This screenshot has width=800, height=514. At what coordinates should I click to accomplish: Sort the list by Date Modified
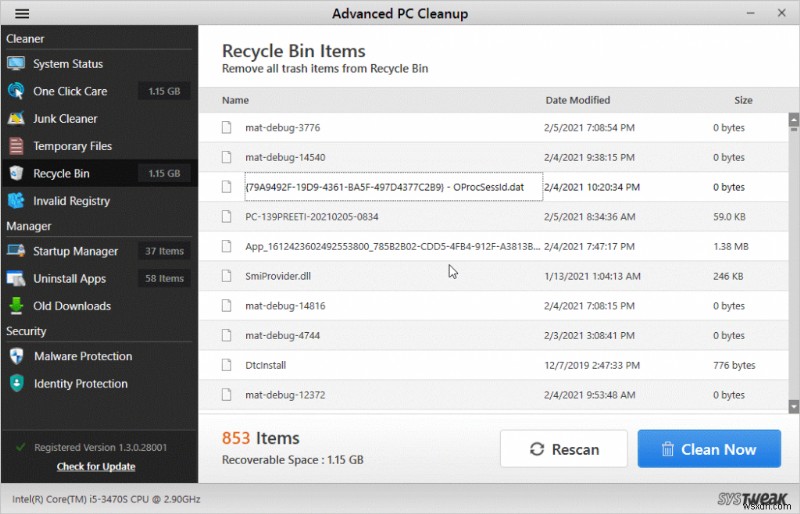(577, 100)
